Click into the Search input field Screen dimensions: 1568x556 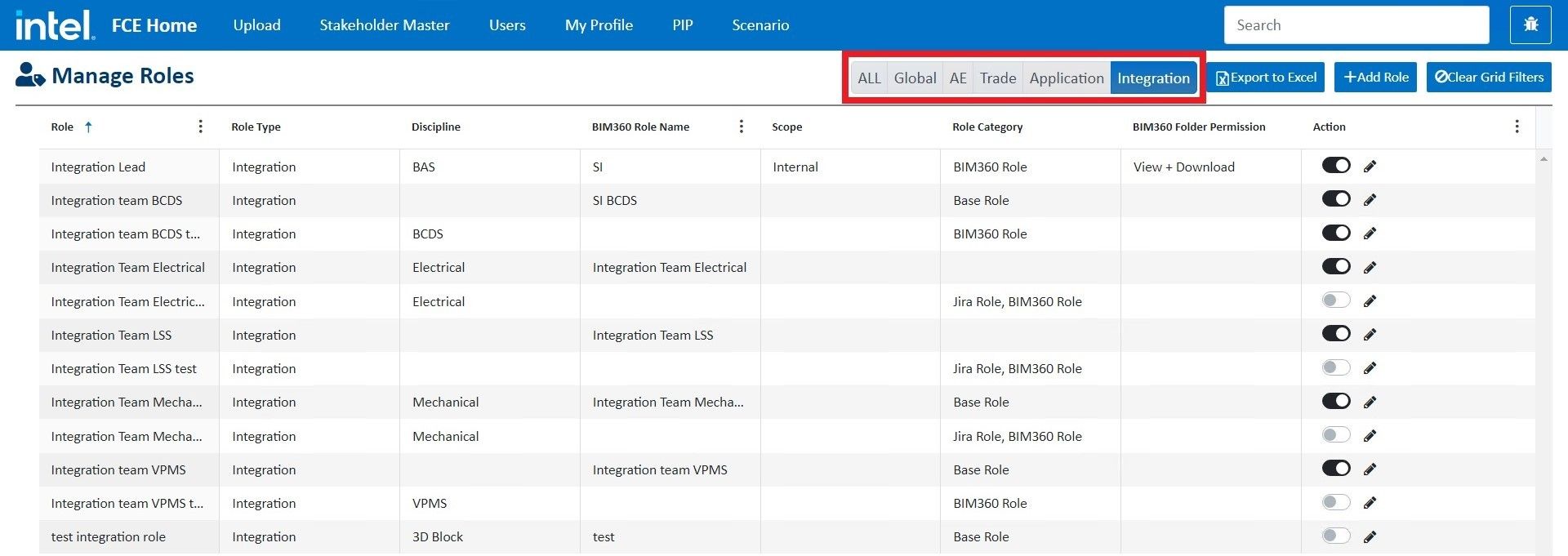(1356, 25)
